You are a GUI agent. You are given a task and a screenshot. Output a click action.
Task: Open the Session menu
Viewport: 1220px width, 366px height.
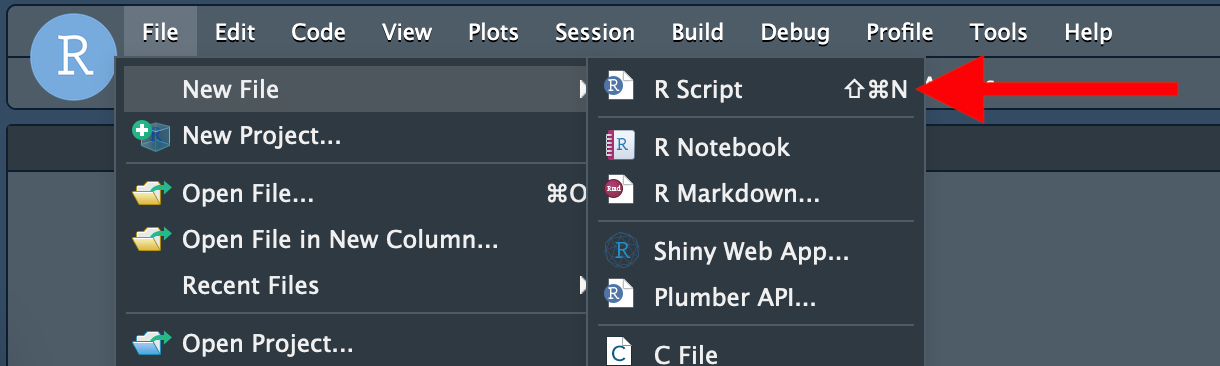[x=595, y=32]
